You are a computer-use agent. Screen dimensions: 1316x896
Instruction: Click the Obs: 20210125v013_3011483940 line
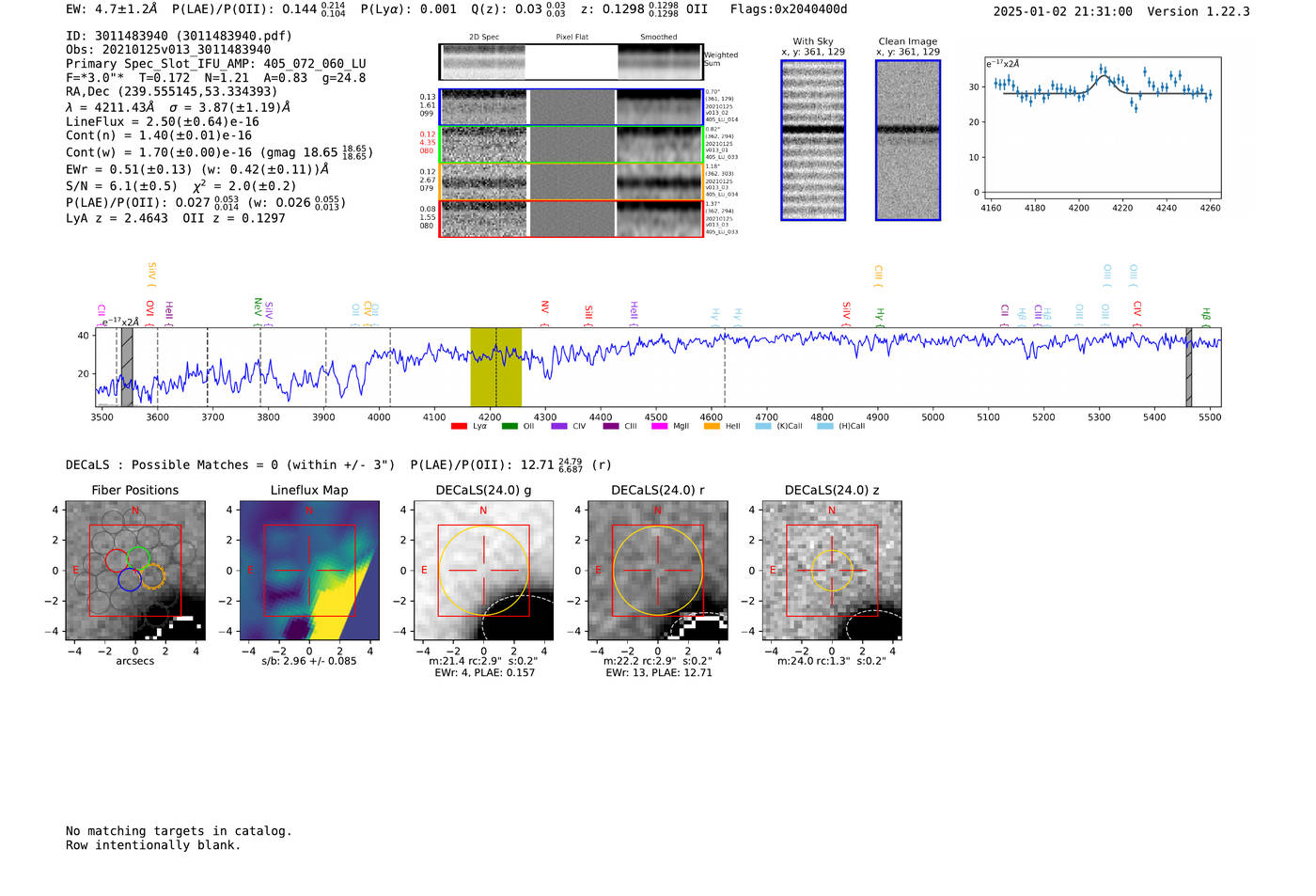coord(168,50)
